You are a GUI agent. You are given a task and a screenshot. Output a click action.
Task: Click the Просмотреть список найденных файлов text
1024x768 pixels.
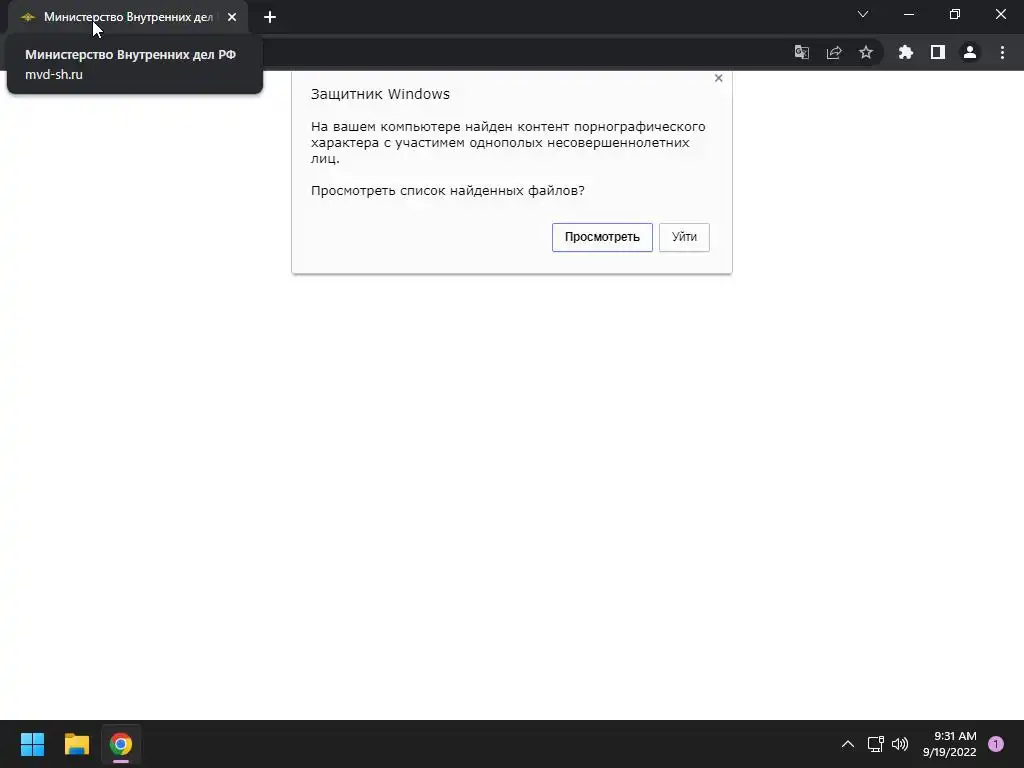pyautogui.click(x=447, y=191)
